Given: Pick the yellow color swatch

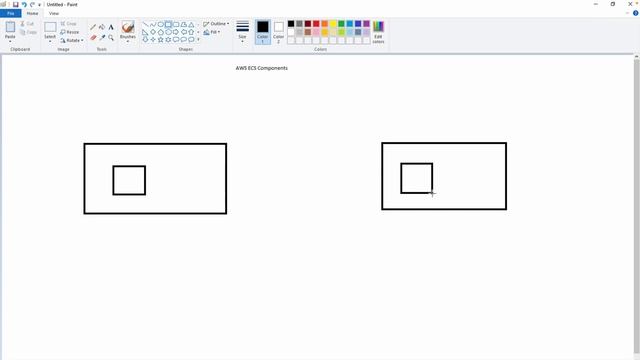Looking at the screenshot, I should tap(333, 24).
